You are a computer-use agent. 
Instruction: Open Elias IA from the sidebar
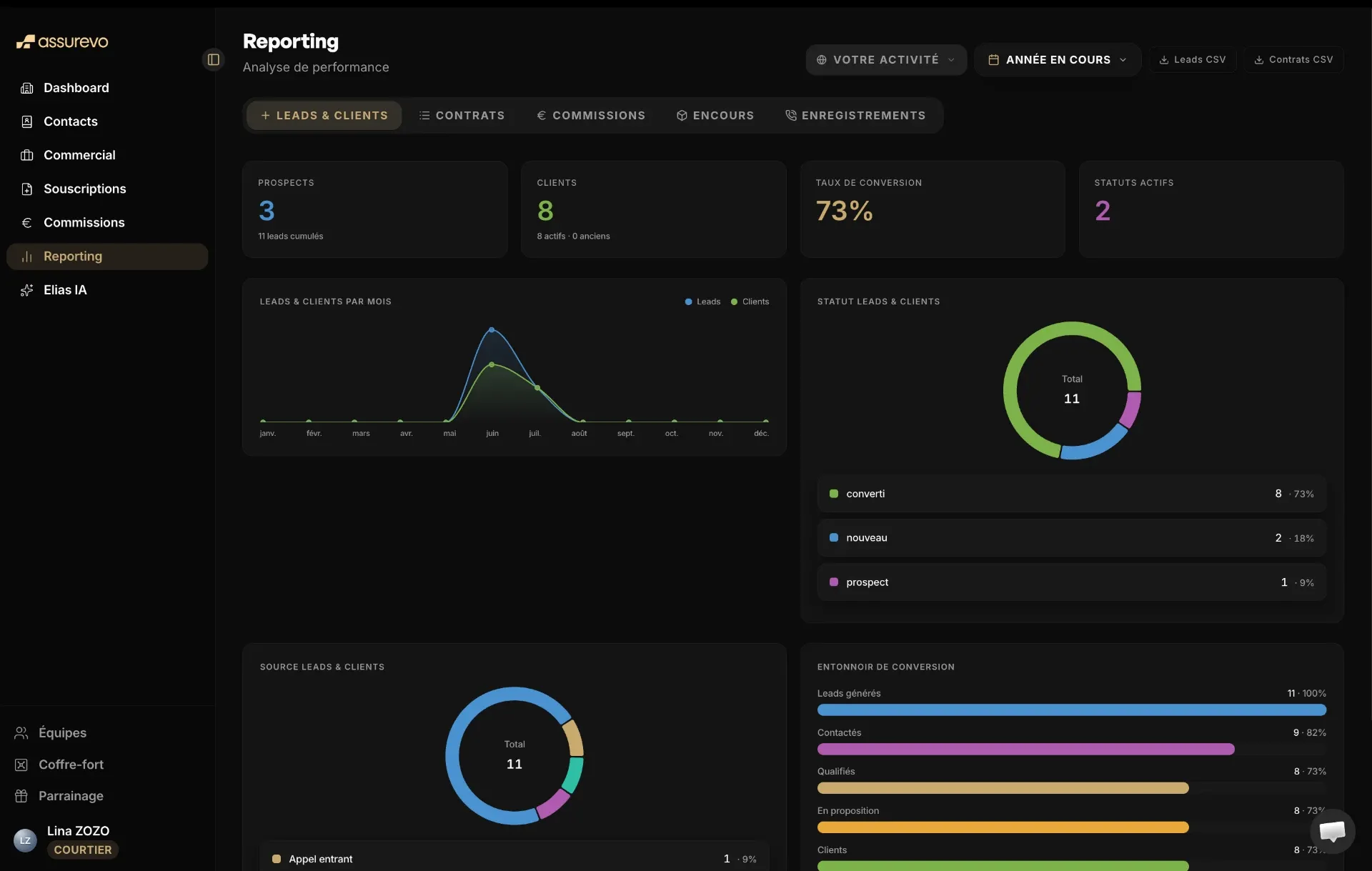coord(107,290)
